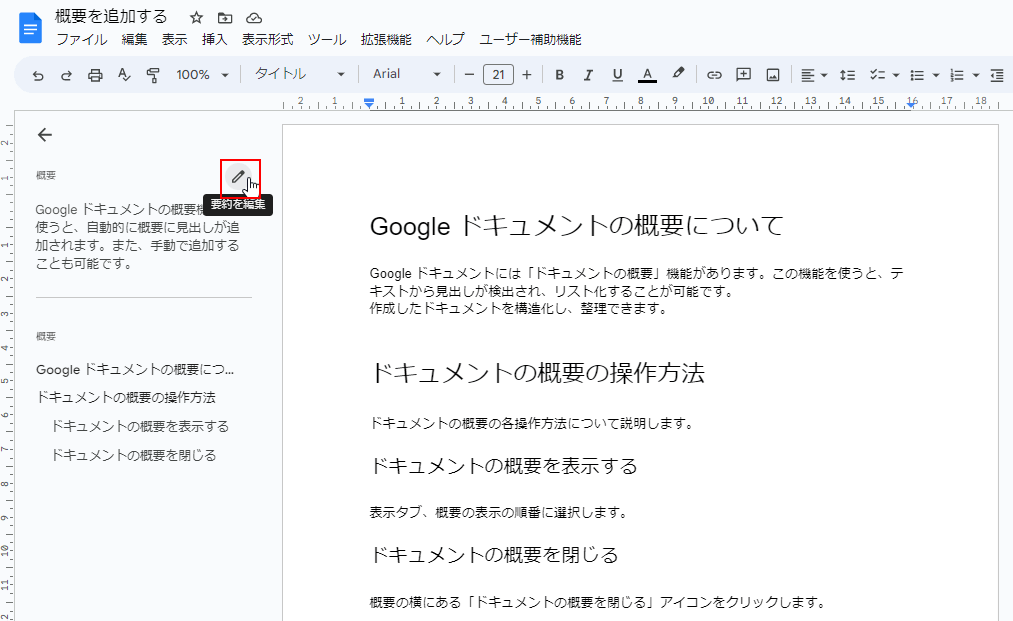Decrease indent using the toolbar's last icon
The width and height of the screenshot is (1013, 621).
coord(997,75)
